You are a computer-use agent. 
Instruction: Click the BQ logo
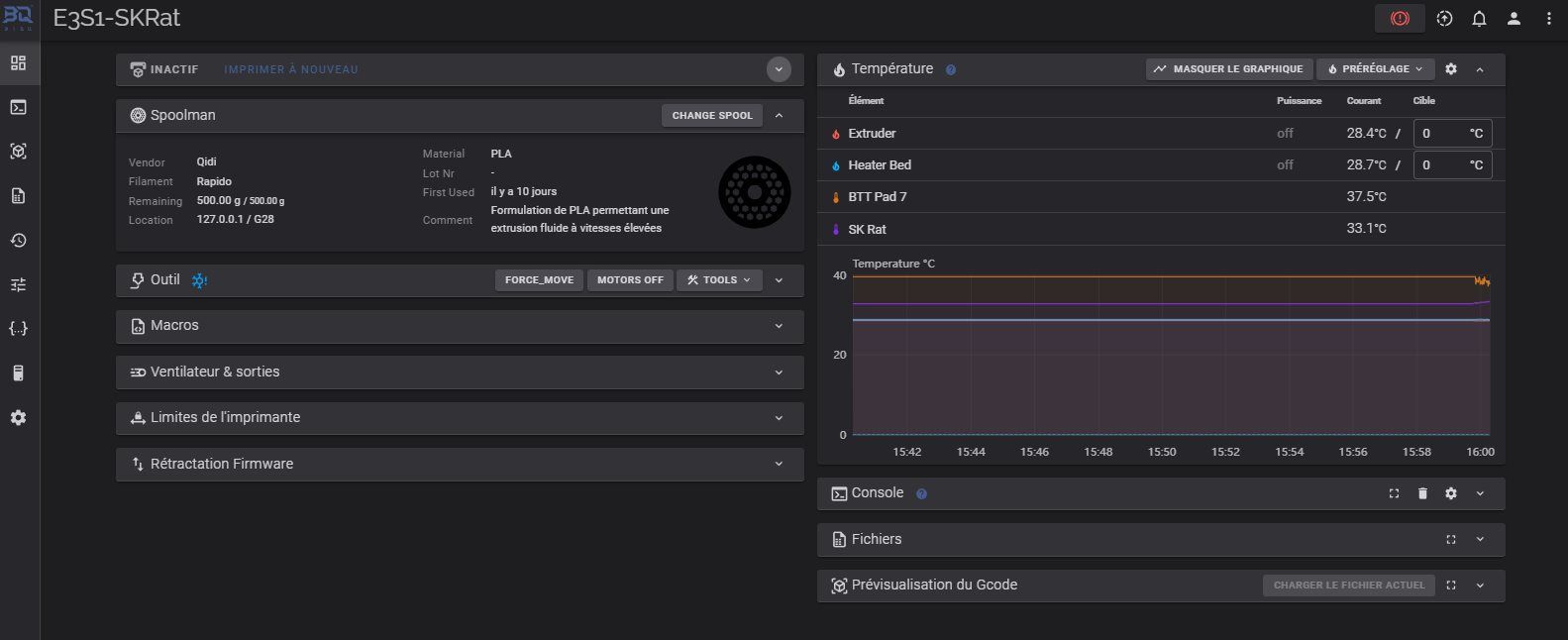(x=19, y=18)
